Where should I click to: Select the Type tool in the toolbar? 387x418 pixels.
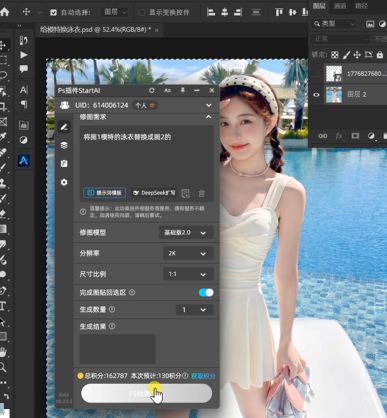3,305
